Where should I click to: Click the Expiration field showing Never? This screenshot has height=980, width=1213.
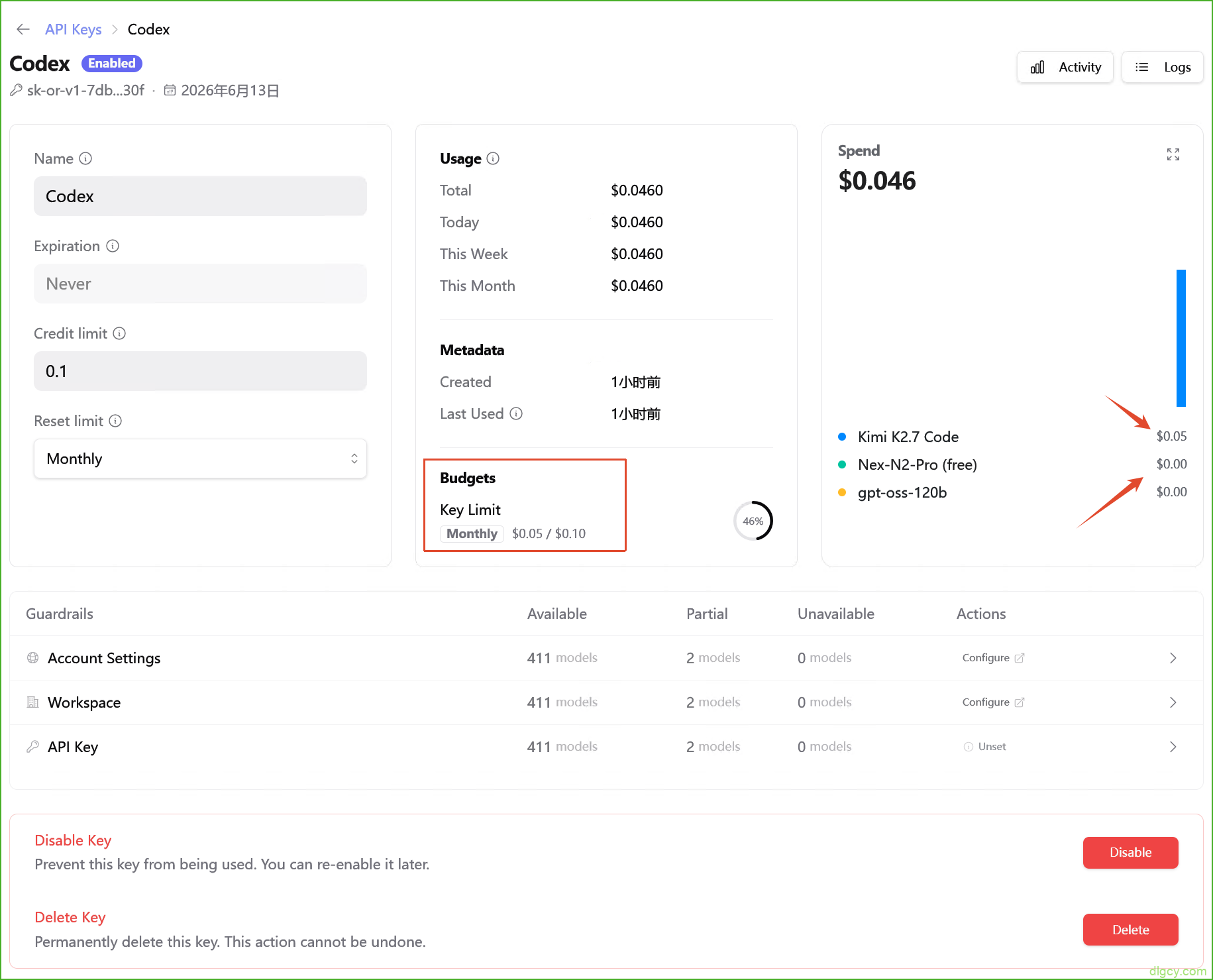200,284
